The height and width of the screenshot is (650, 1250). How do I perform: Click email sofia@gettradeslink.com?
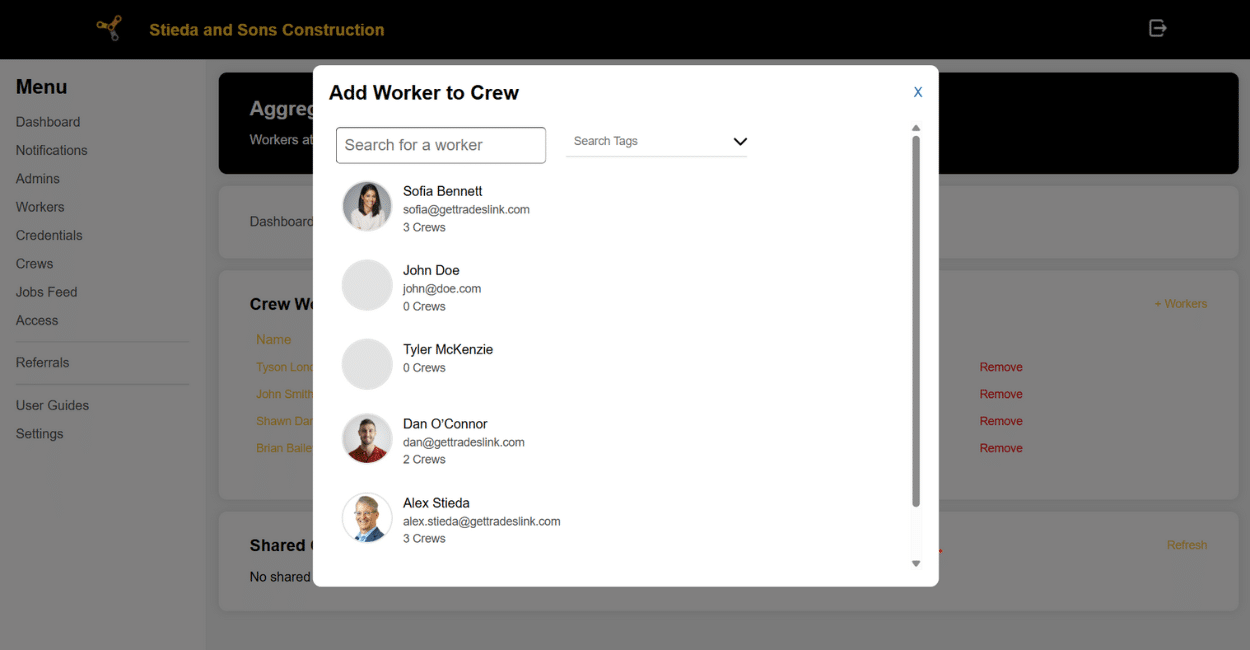point(466,210)
